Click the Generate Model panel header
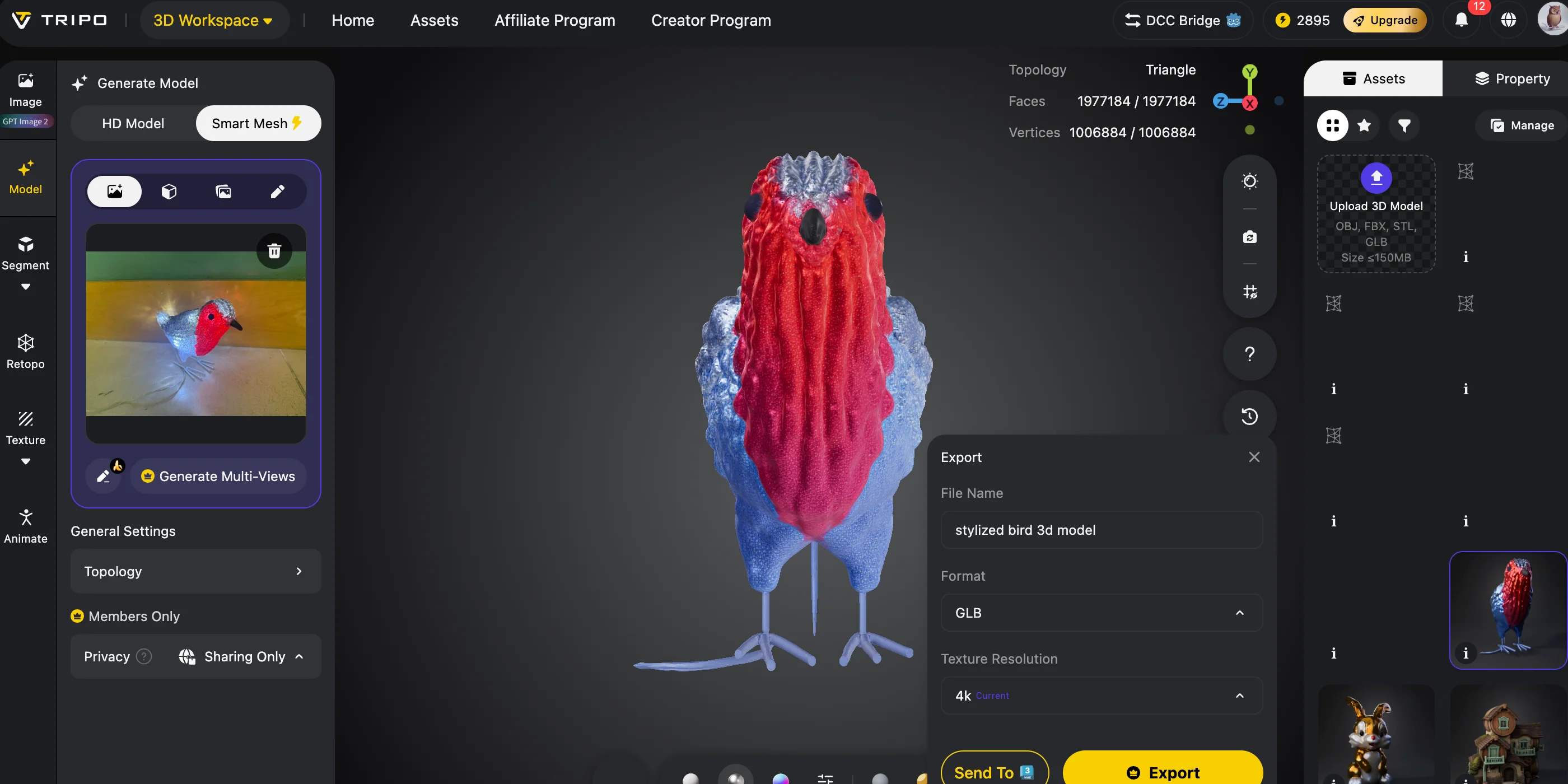 coord(135,83)
